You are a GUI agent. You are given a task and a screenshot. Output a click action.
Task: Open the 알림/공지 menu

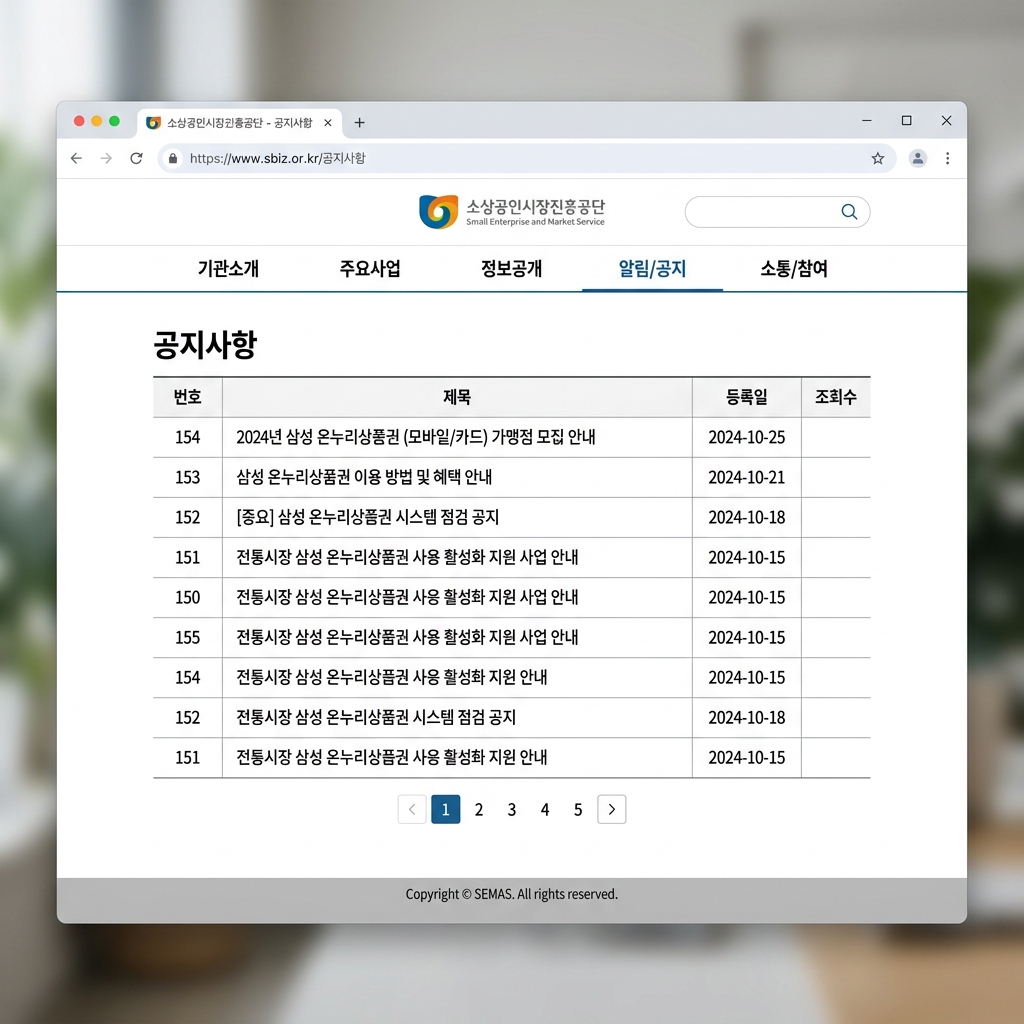(652, 268)
